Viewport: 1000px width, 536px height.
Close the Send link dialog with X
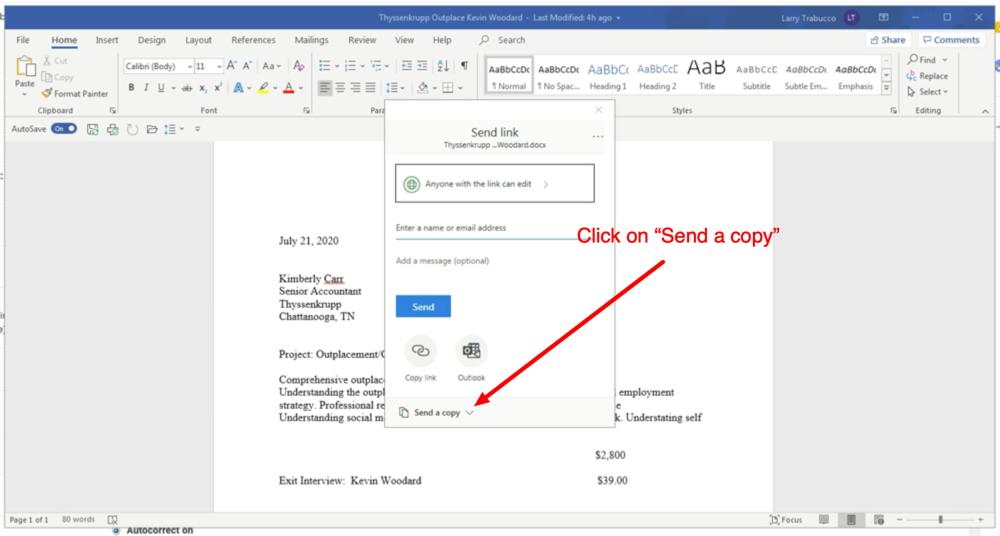coord(598,110)
